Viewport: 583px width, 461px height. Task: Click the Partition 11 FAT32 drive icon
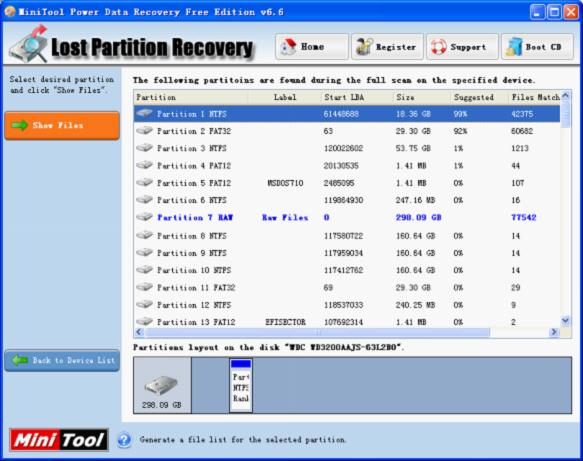[x=144, y=287]
